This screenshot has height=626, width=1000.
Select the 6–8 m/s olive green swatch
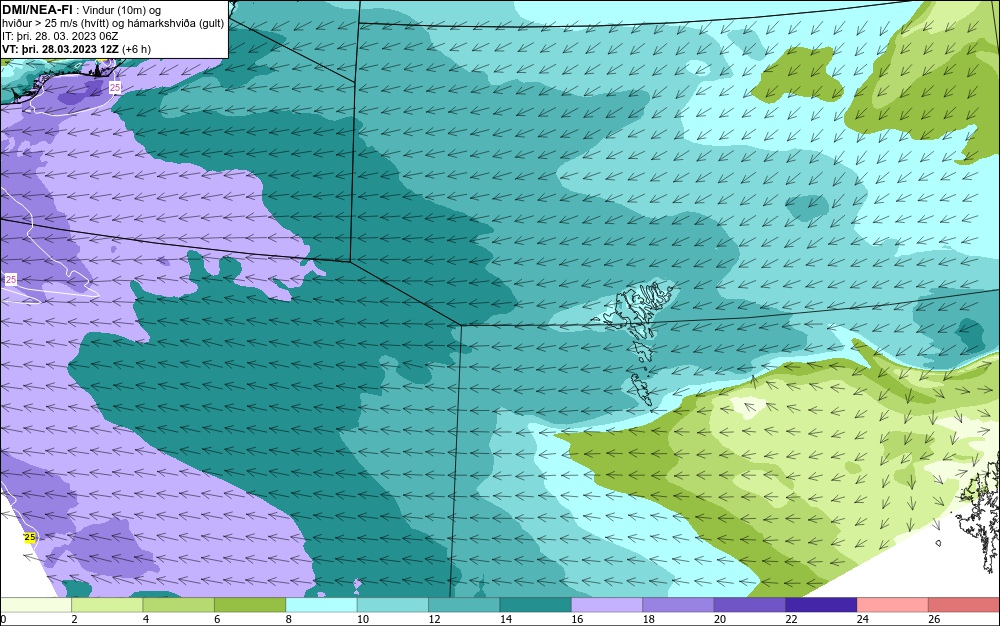[x=250, y=605]
